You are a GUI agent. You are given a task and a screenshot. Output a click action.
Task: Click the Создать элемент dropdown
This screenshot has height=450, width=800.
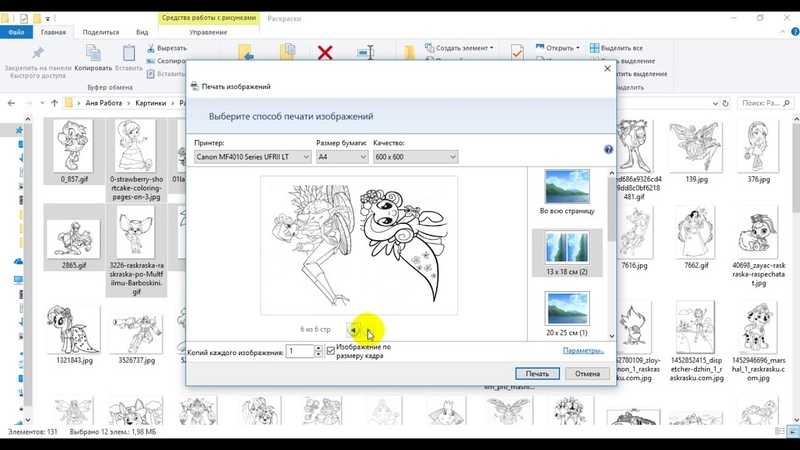click(460, 48)
